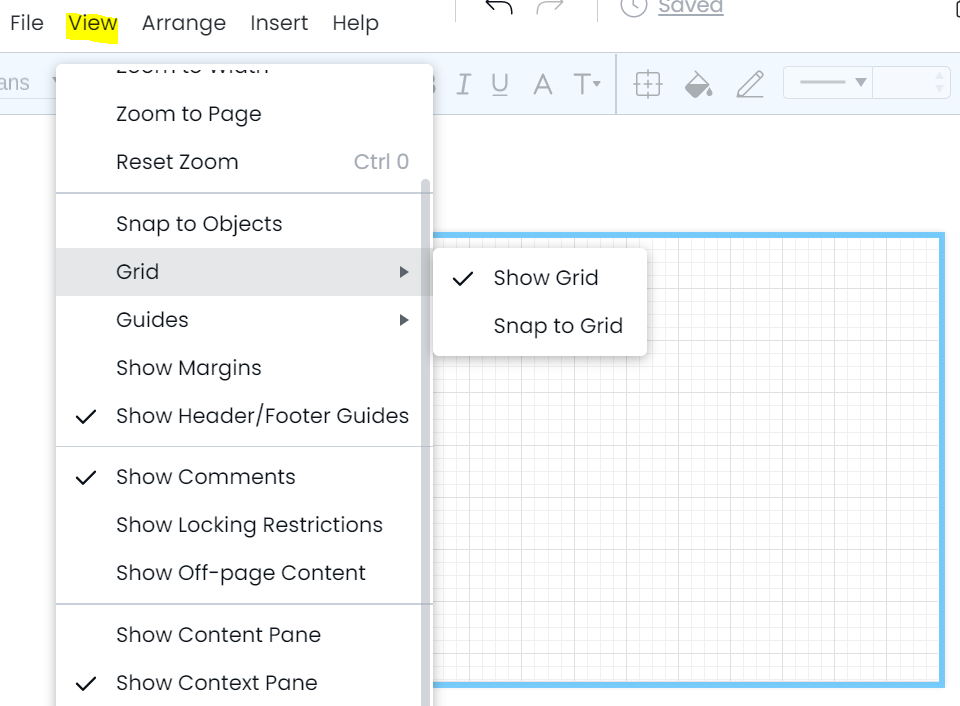This screenshot has width=960, height=706.
Task: Open the text options T dropdown
Action: click(586, 84)
